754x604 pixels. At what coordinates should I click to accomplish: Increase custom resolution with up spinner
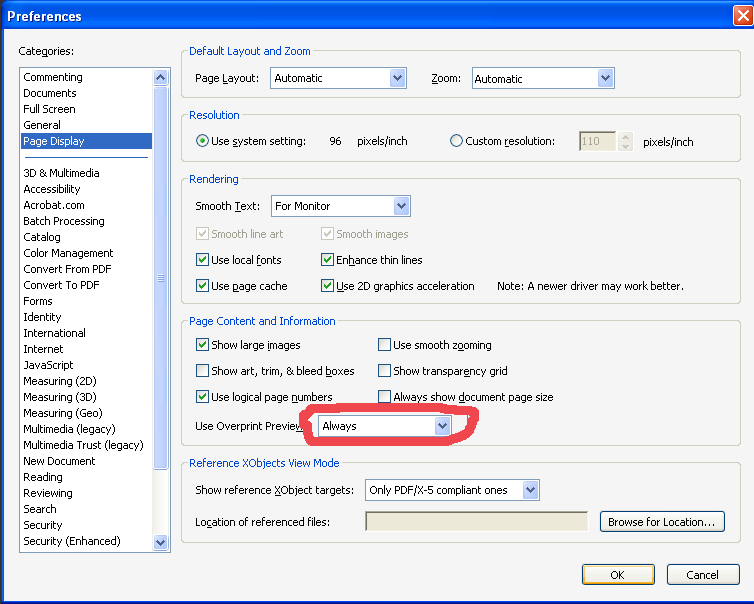click(x=625, y=137)
